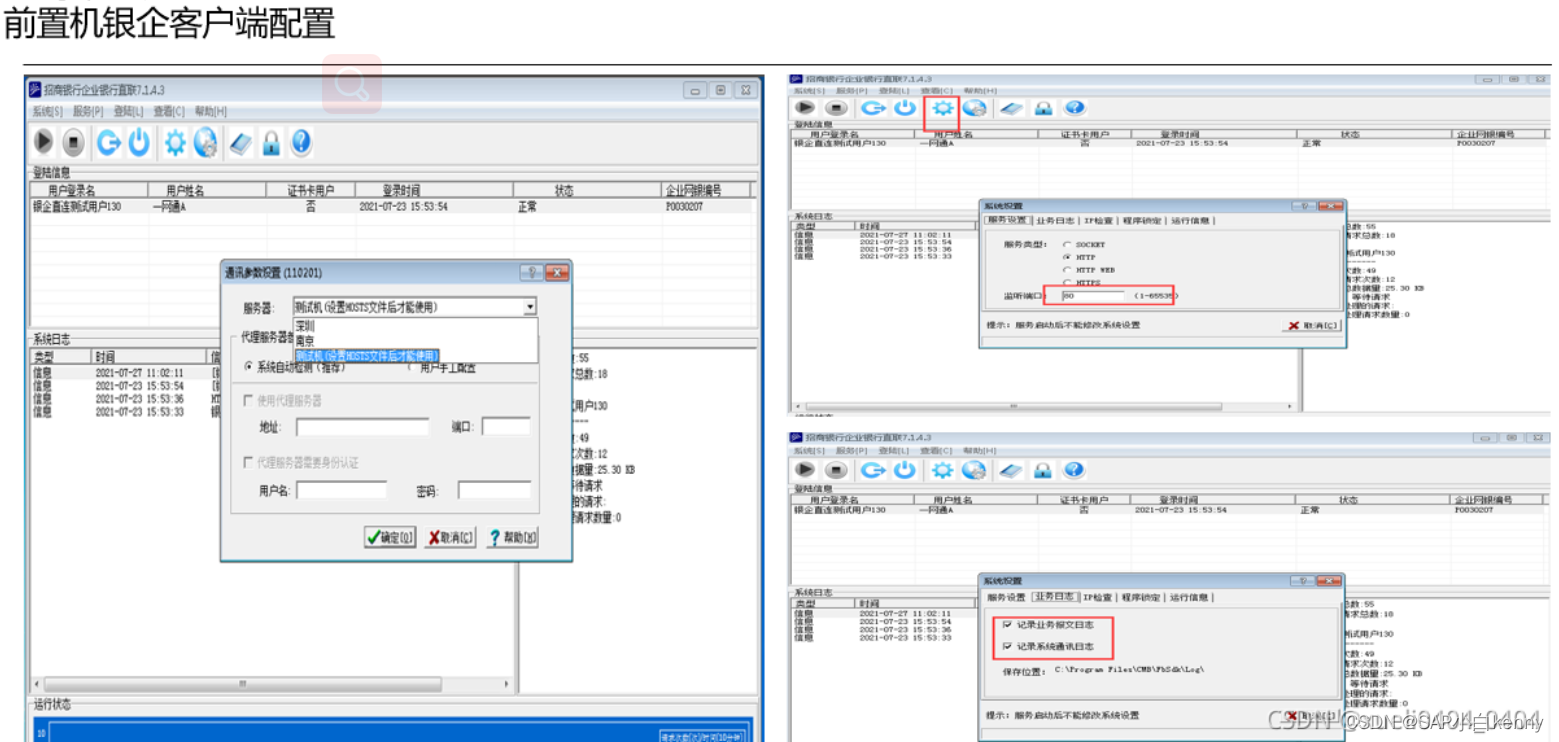Image resolution: width=1559 pixels, height=742 pixels.
Task: Click the power logout icon in left window toolbar
Action: coord(139,143)
